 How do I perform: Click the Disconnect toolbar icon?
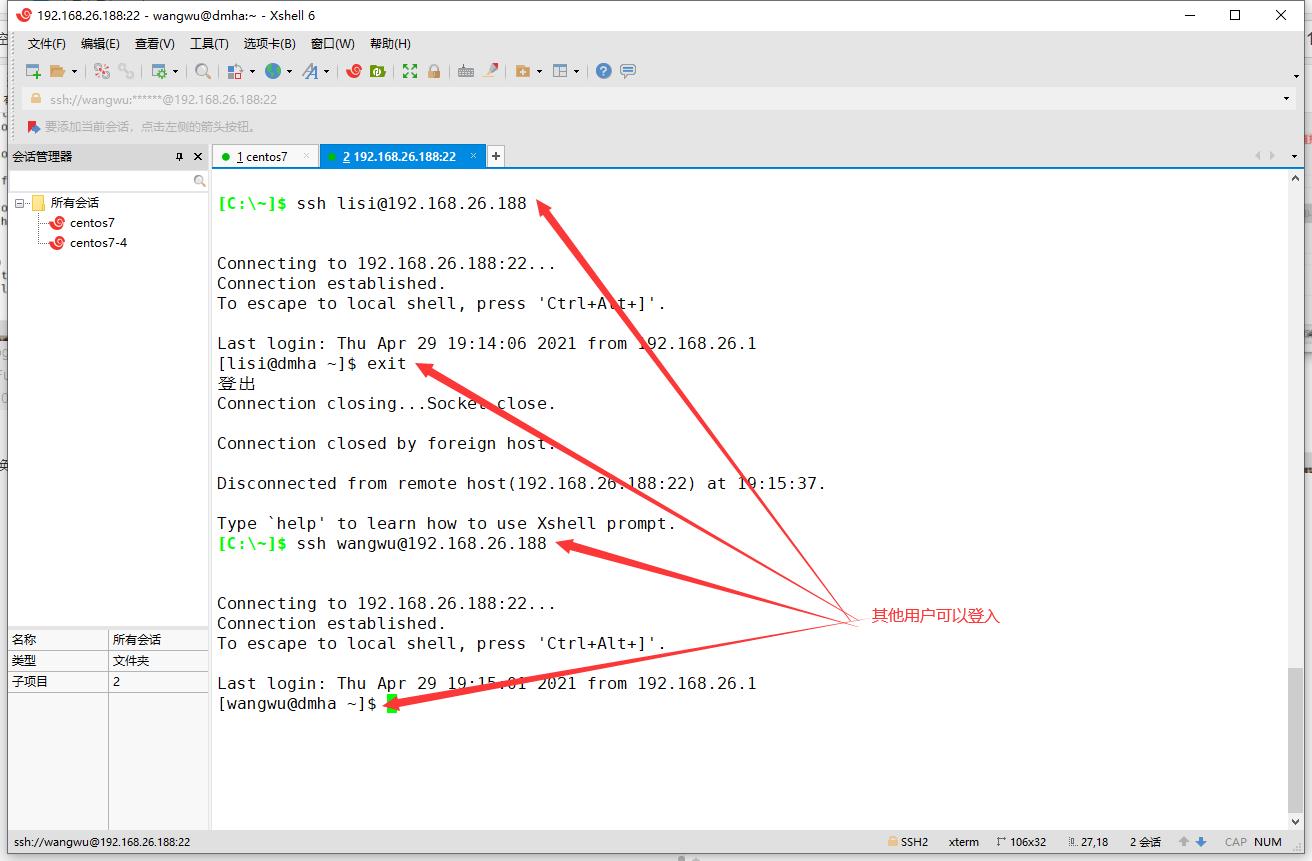pos(102,71)
